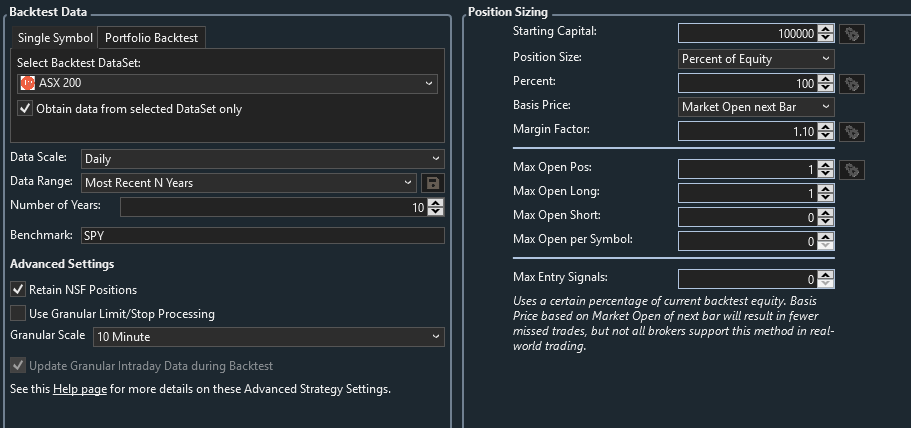Expand the Basis Price dropdown
911x428 pixels.
[756, 106]
